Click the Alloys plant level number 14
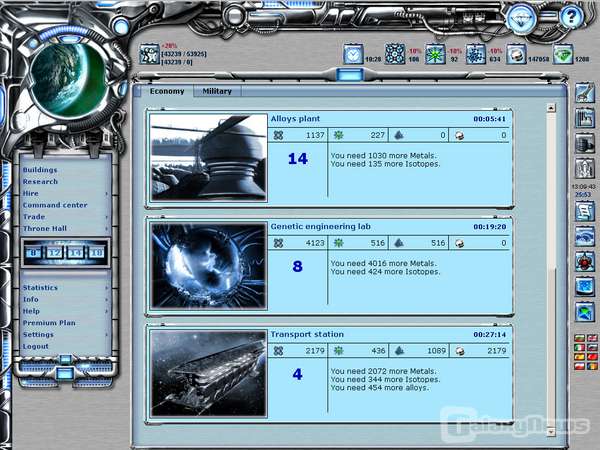The height and width of the screenshot is (450, 600). (298, 159)
